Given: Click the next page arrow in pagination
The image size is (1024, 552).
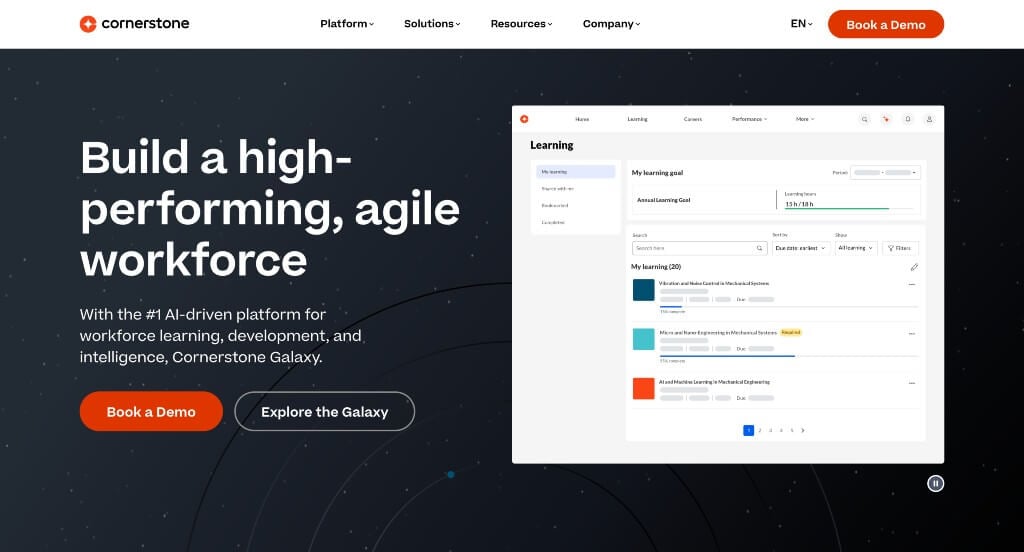Looking at the screenshot, I should (x=803, y=430).
